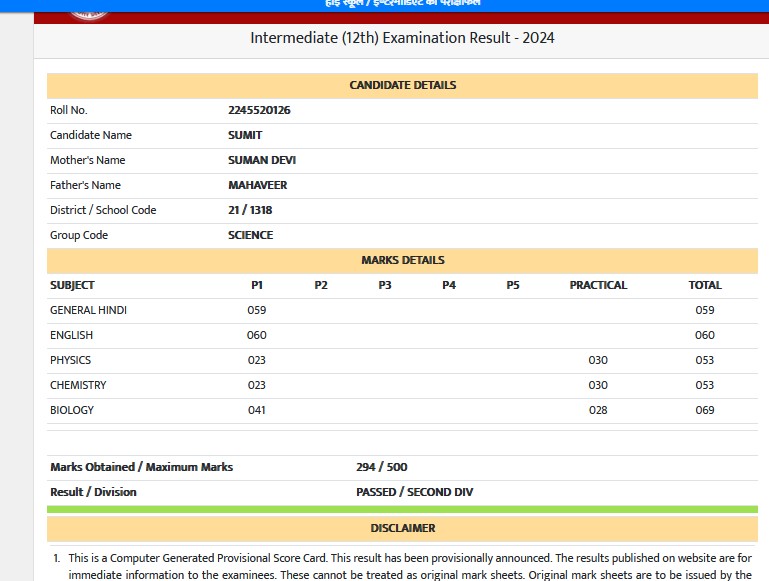Click the Hindi banner heading at top
The image size is (769, 581).
click(402, 3)
